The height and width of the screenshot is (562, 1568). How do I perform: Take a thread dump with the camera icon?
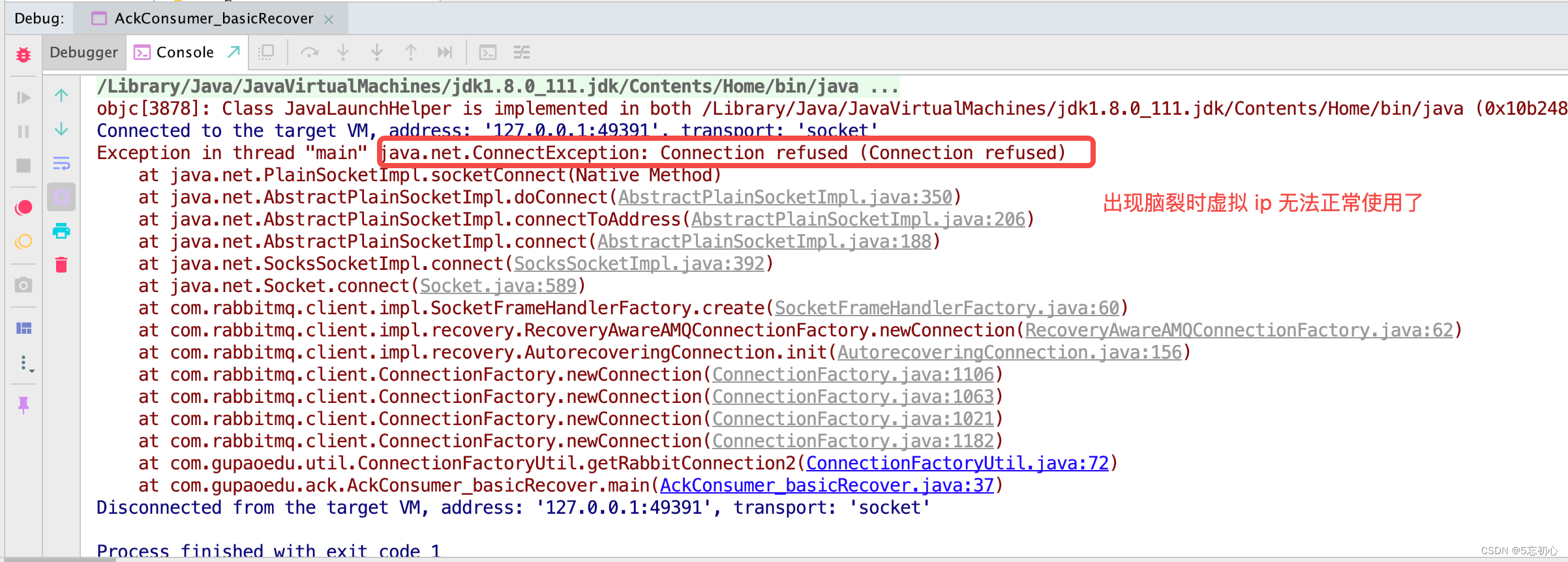point(23,285)
